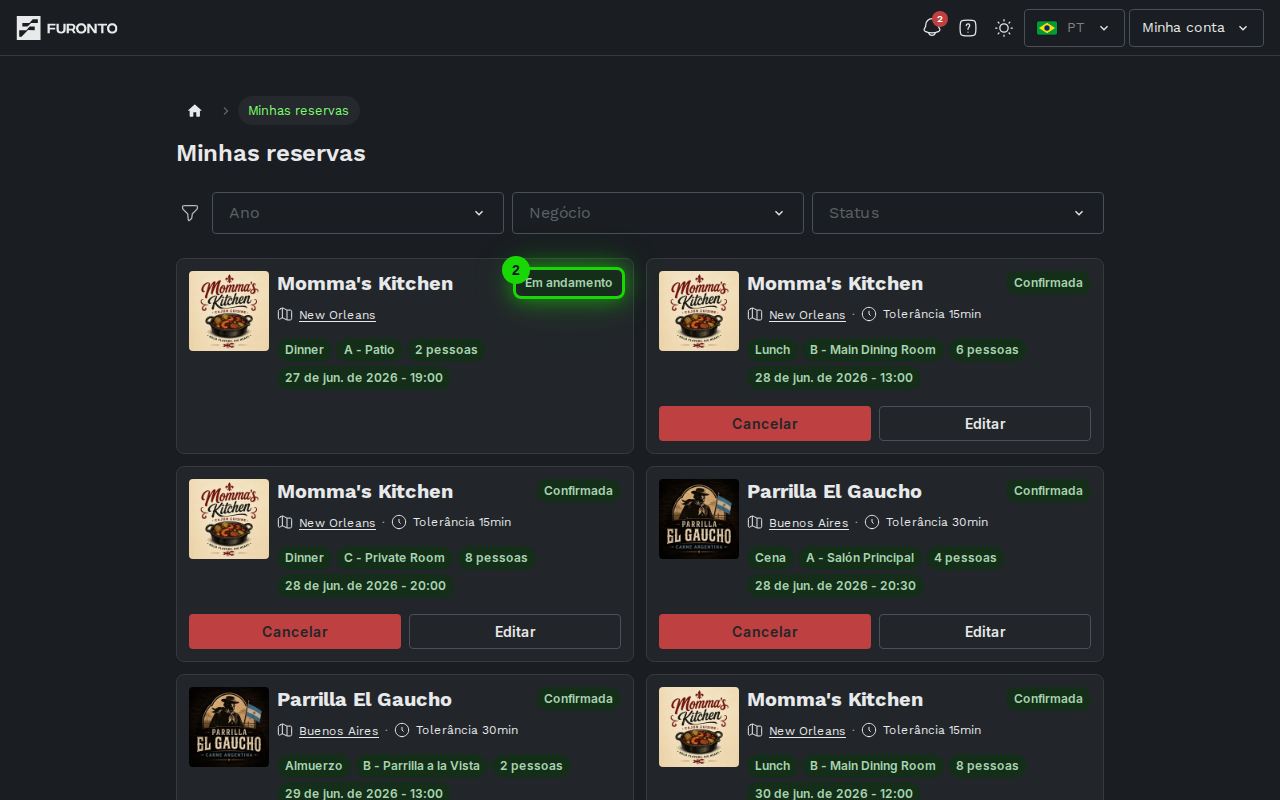Click the "Minhas reservas" page heading
This screenshot has height=800, width=1280.
(x=271, y=153)
